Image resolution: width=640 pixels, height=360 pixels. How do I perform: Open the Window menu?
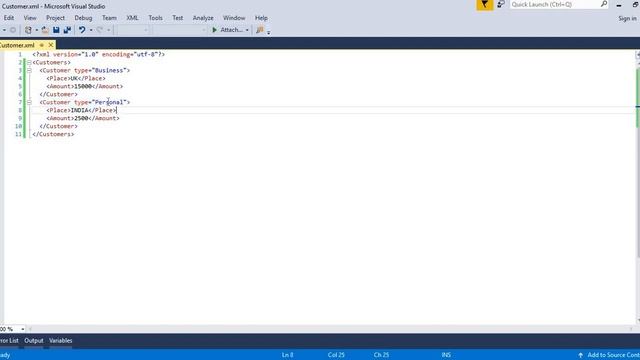(234, 18)
